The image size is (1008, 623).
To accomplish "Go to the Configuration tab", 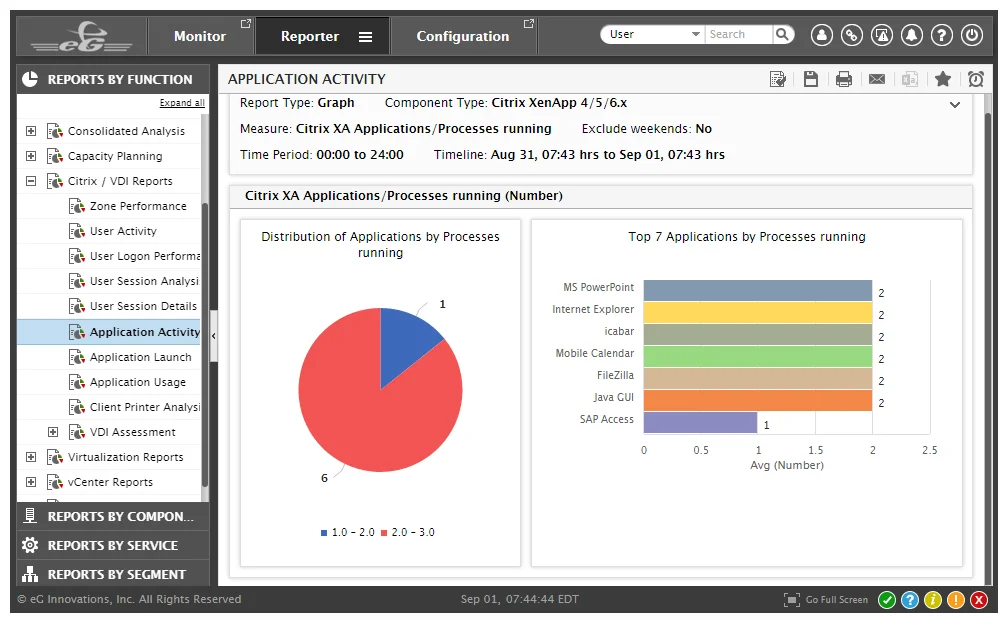I will 463,37.
